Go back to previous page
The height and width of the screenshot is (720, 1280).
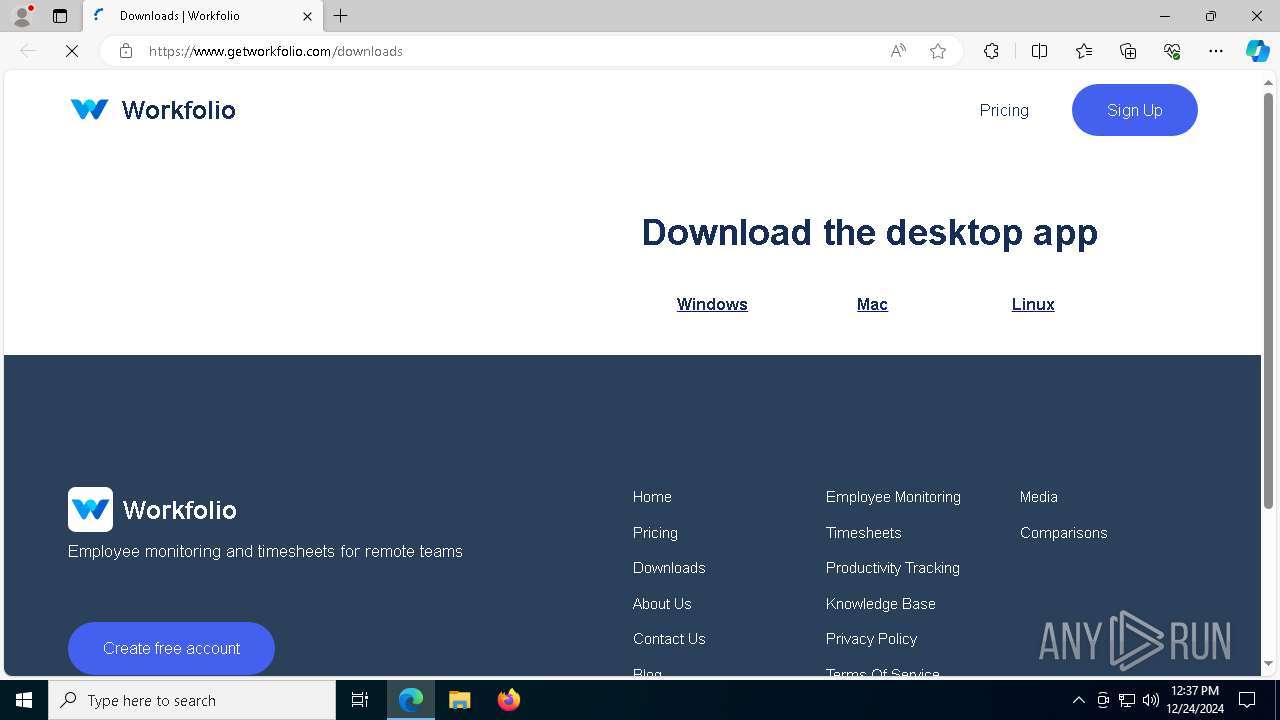point(28,51)
